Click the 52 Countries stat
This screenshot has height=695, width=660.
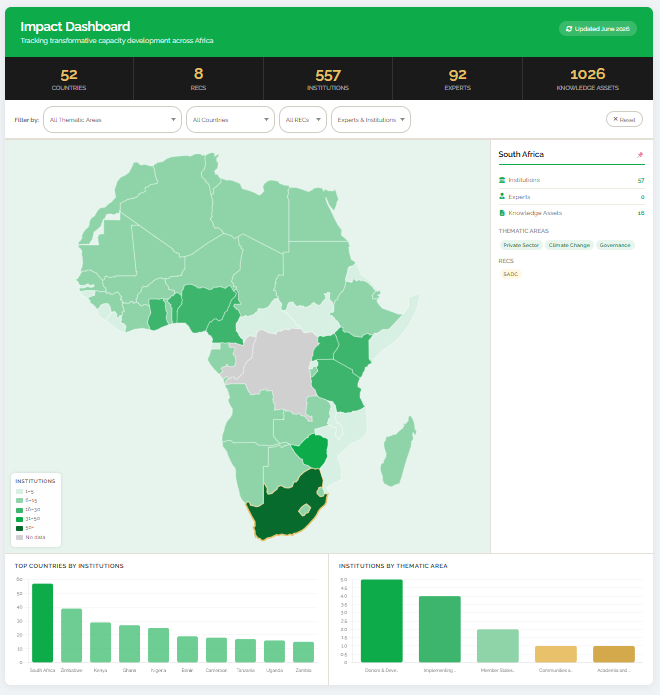pos(69,78)
